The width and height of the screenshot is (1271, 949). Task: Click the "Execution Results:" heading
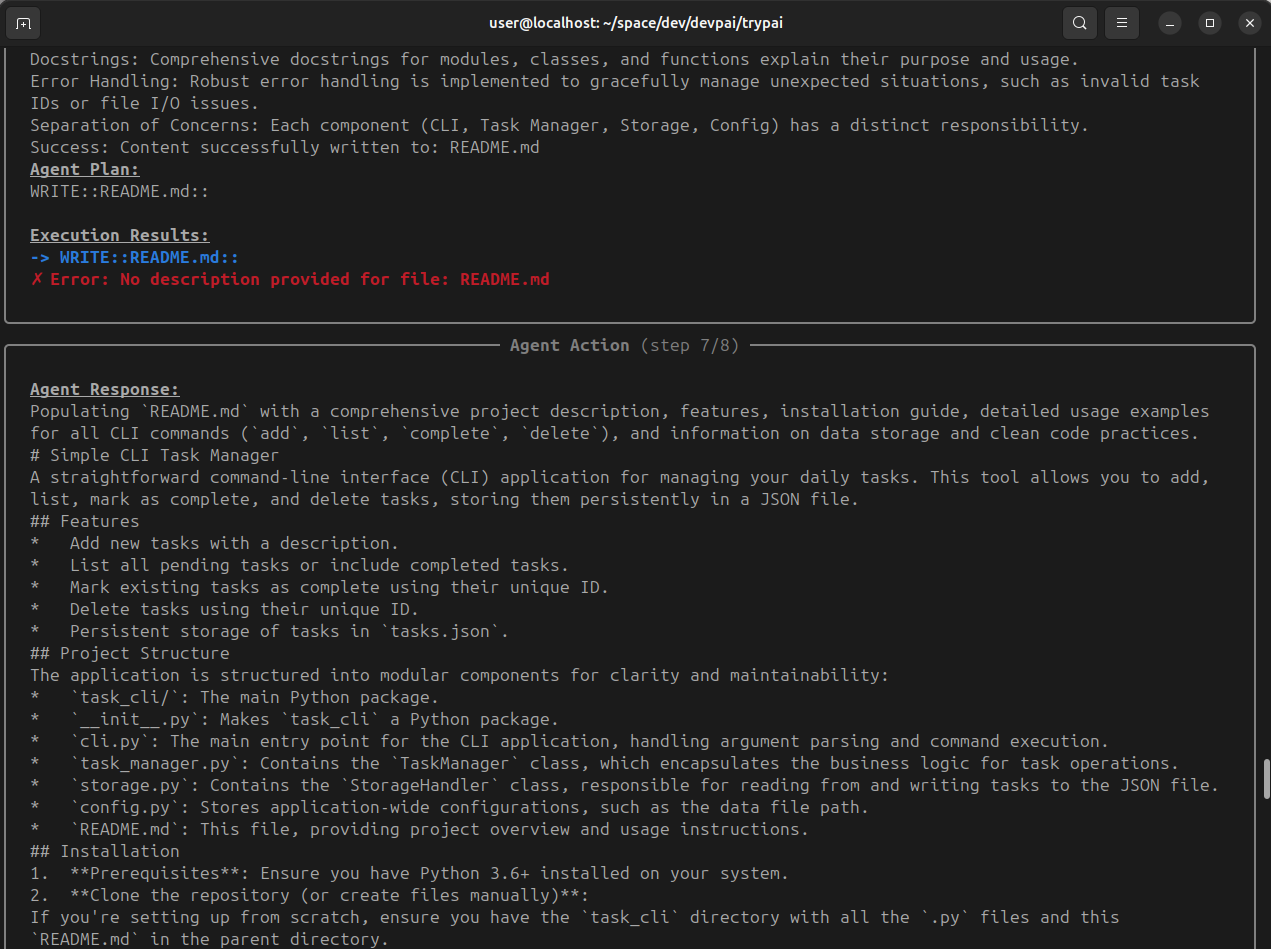(119, 235)
